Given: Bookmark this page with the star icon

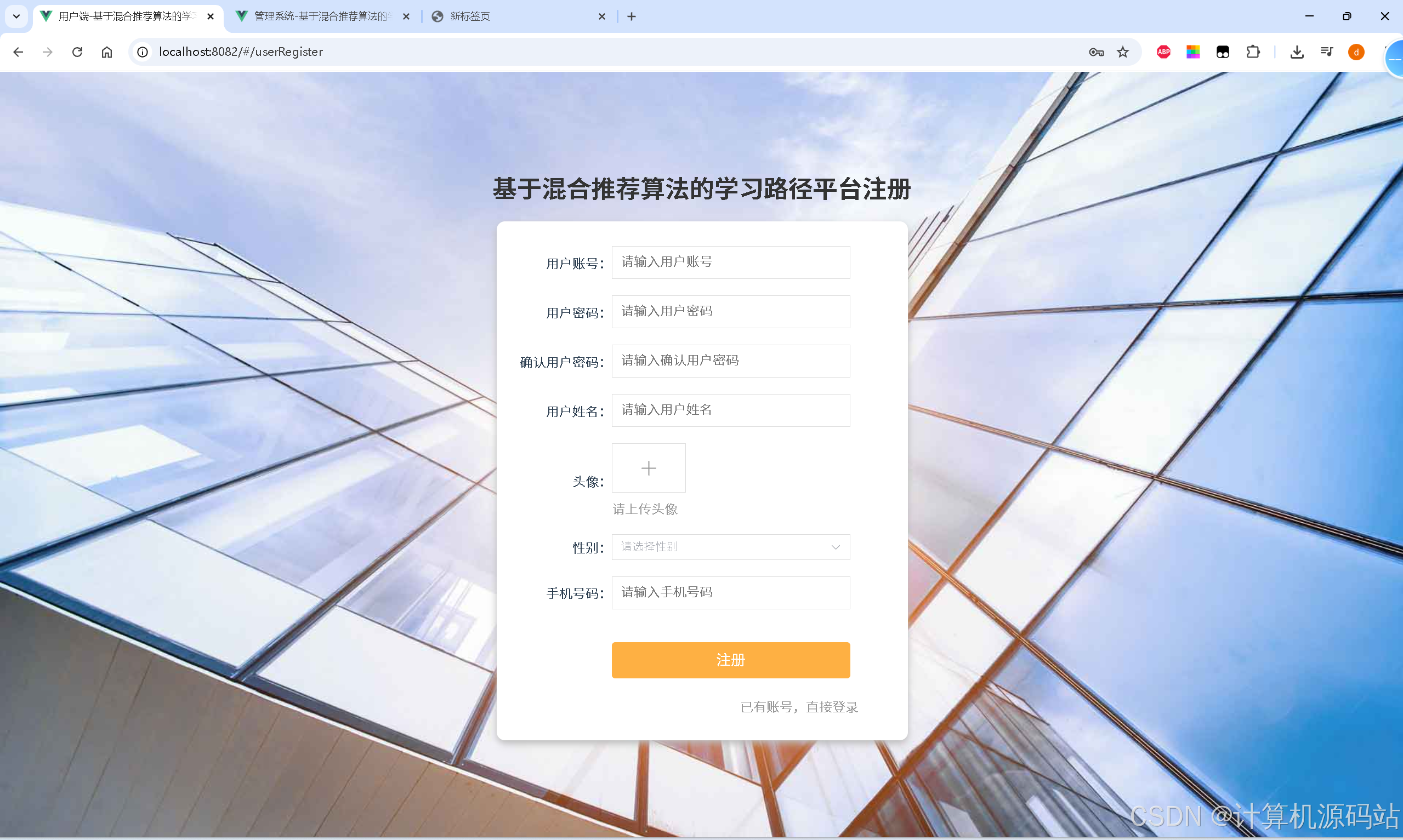Looking at the screenshot, I should [x=1123, y=52].
